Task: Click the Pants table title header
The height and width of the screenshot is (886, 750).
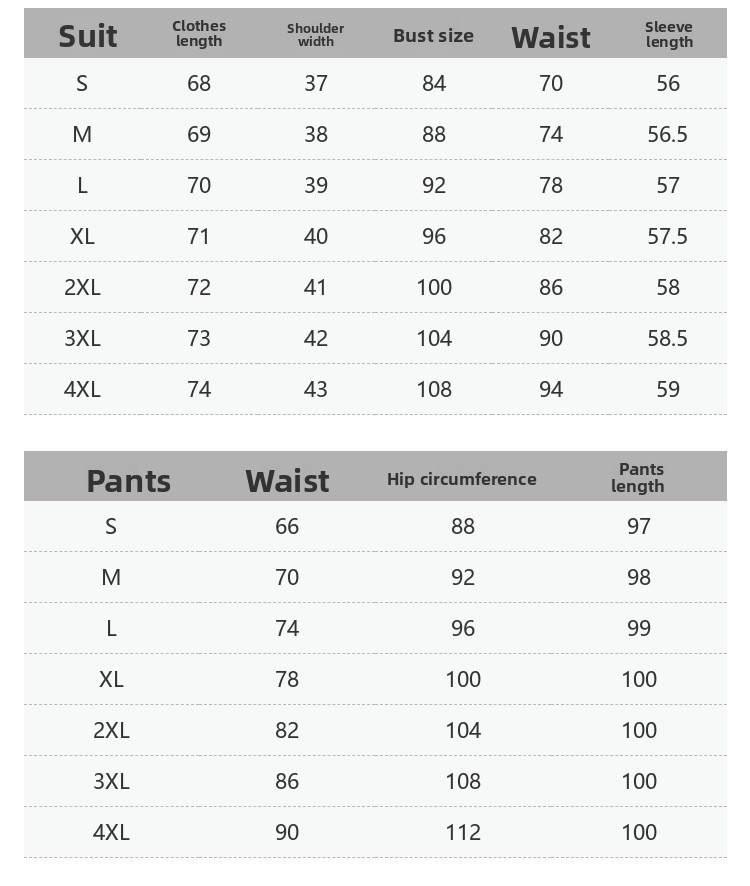Action: pyautogui.click(x=128, y=480)
